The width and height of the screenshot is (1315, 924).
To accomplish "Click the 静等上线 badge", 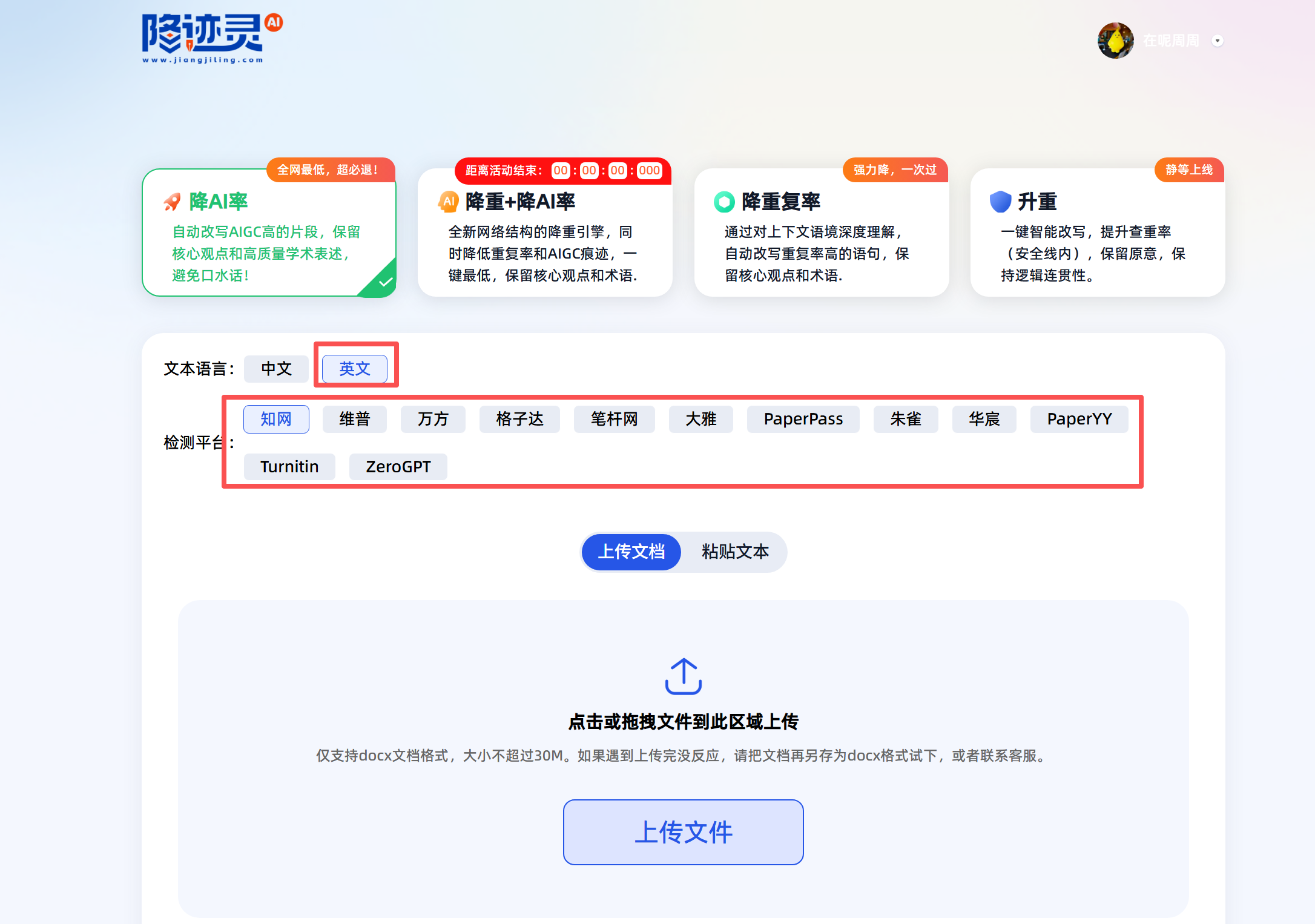I will point(1189,170).
